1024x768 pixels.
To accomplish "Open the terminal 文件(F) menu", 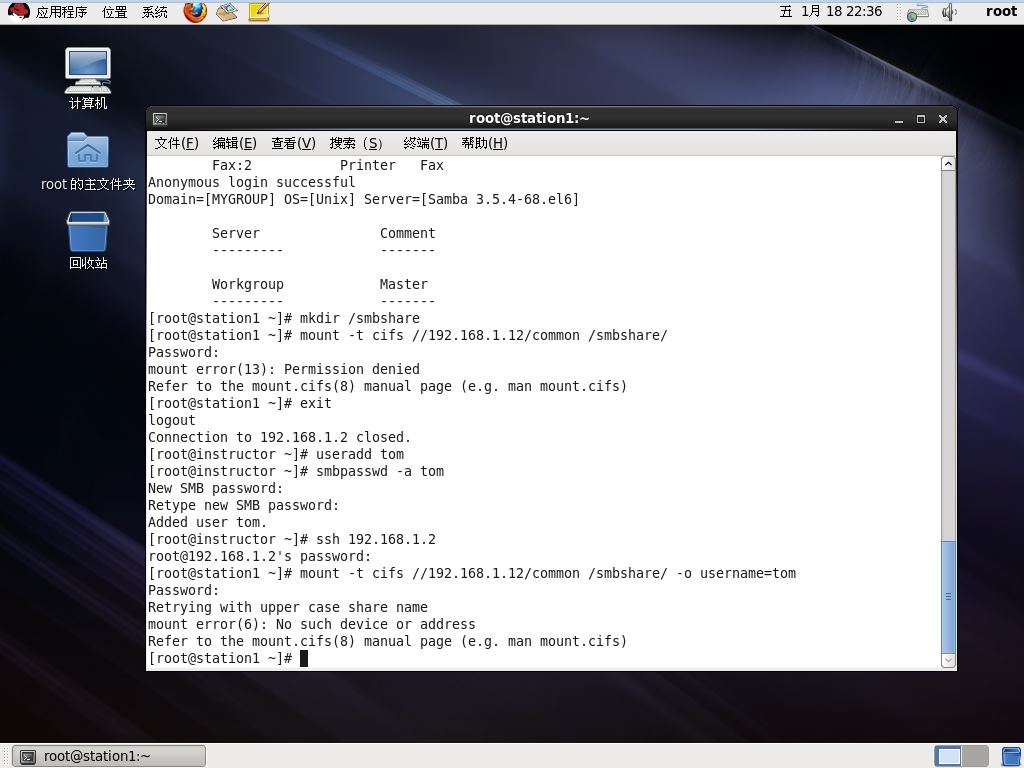I will click(x=176, y=143).
